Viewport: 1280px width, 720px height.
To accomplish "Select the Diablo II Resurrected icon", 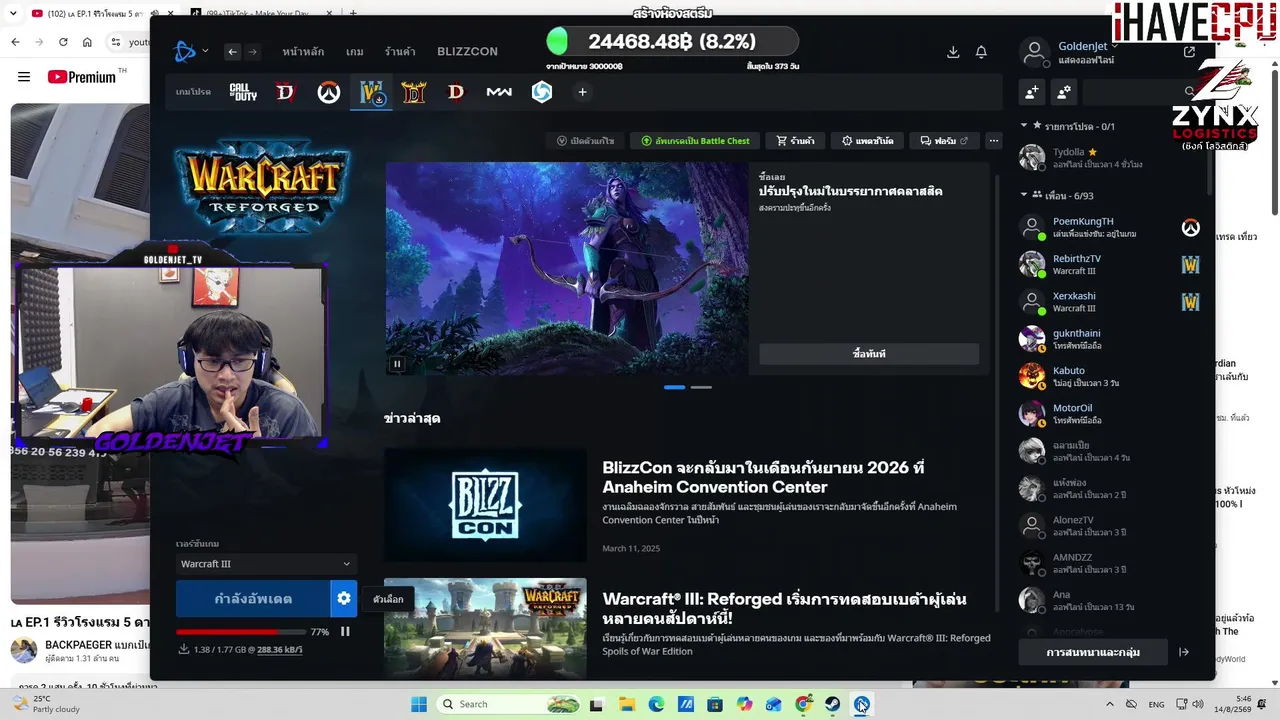I will click(414, 92).
